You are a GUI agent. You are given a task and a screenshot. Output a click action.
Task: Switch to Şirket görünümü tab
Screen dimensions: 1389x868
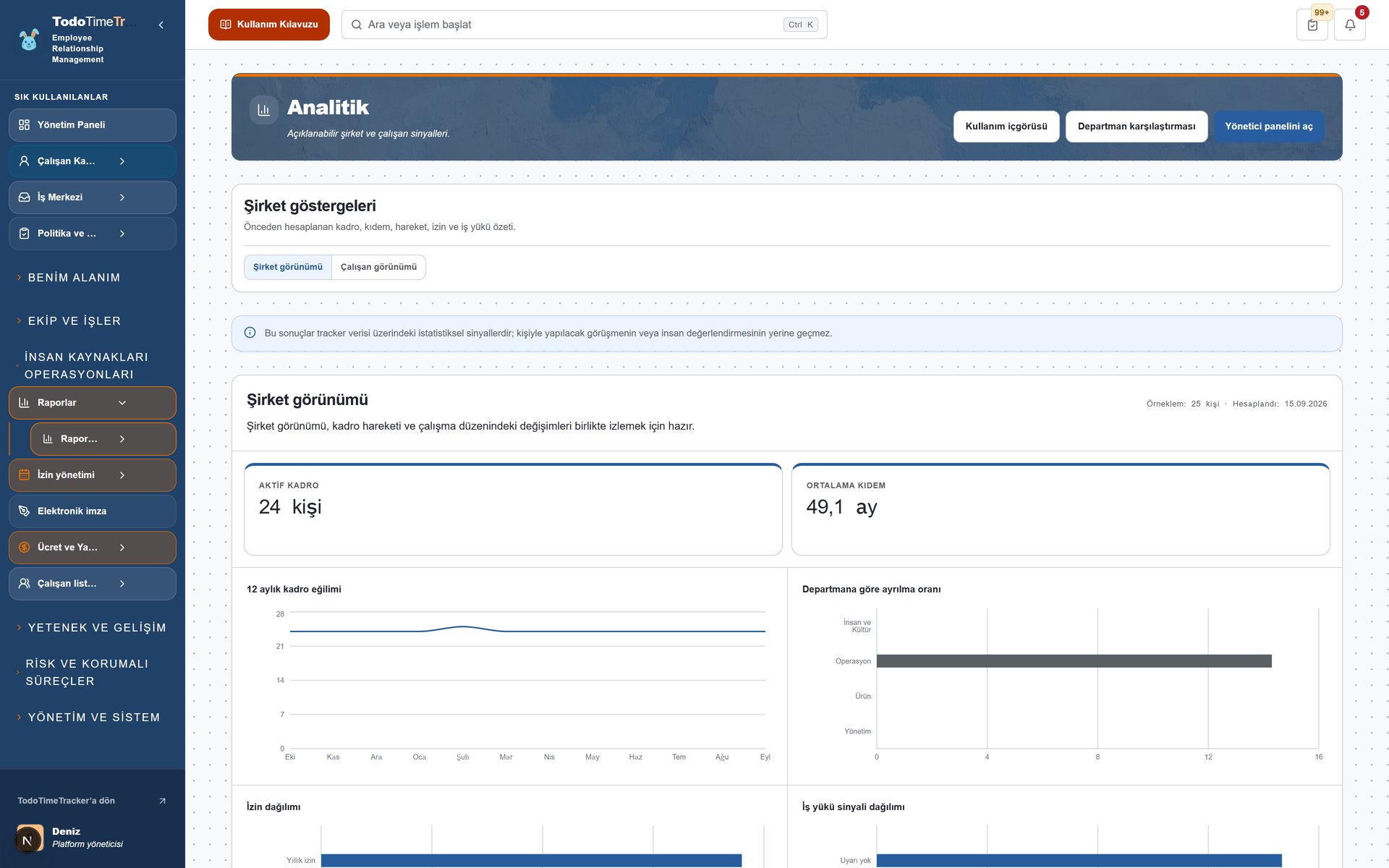click(288, 267)
